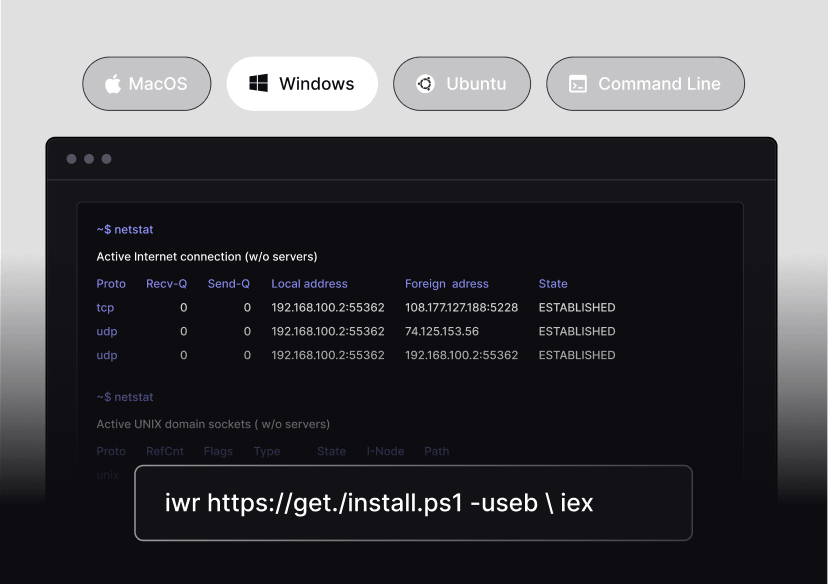The image size is (834, 585).
Task: Switch to the Ubuntu tab
Action: (x=462, y=83)
